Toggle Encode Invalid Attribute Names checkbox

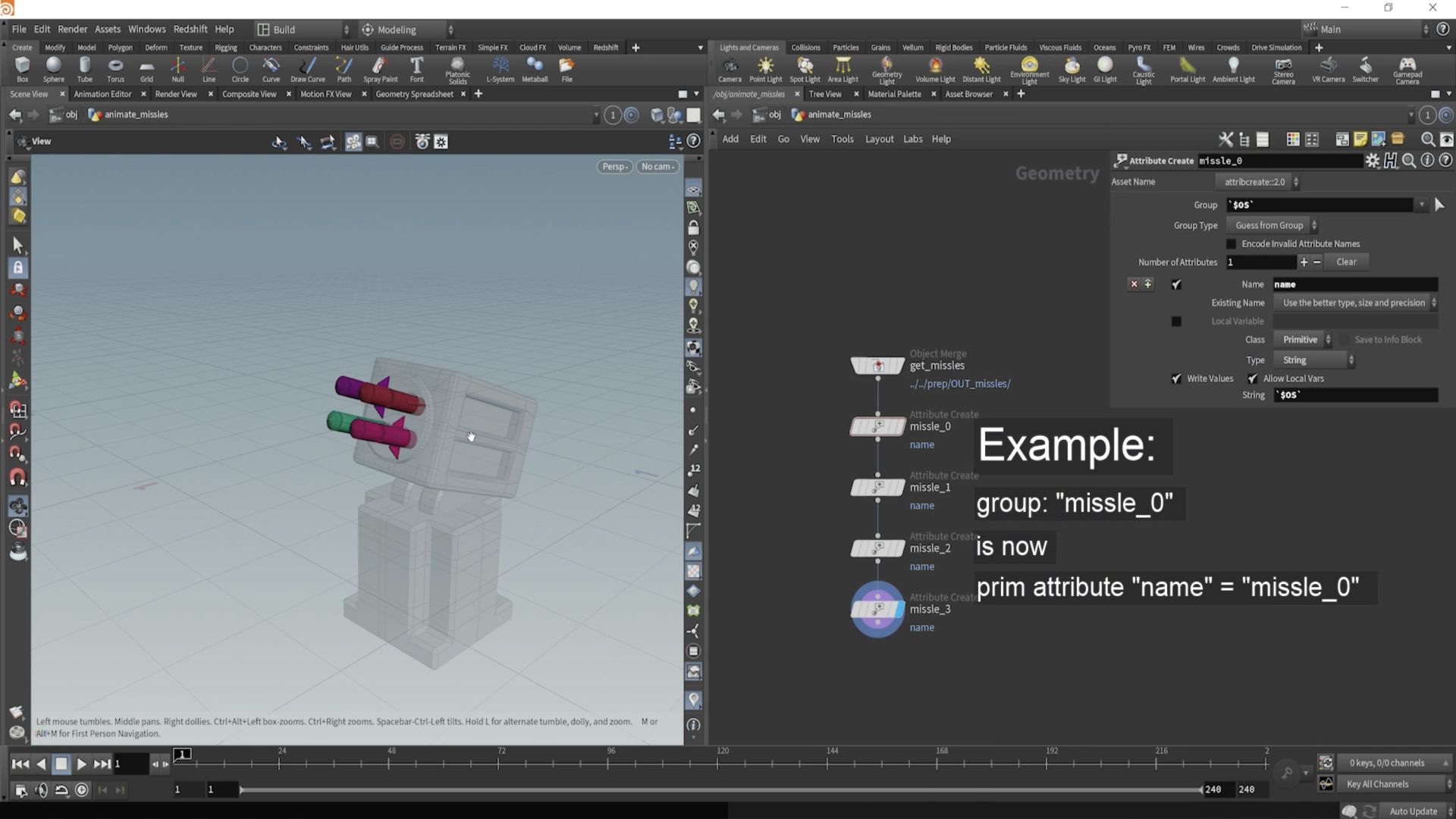coord(1231,243)
